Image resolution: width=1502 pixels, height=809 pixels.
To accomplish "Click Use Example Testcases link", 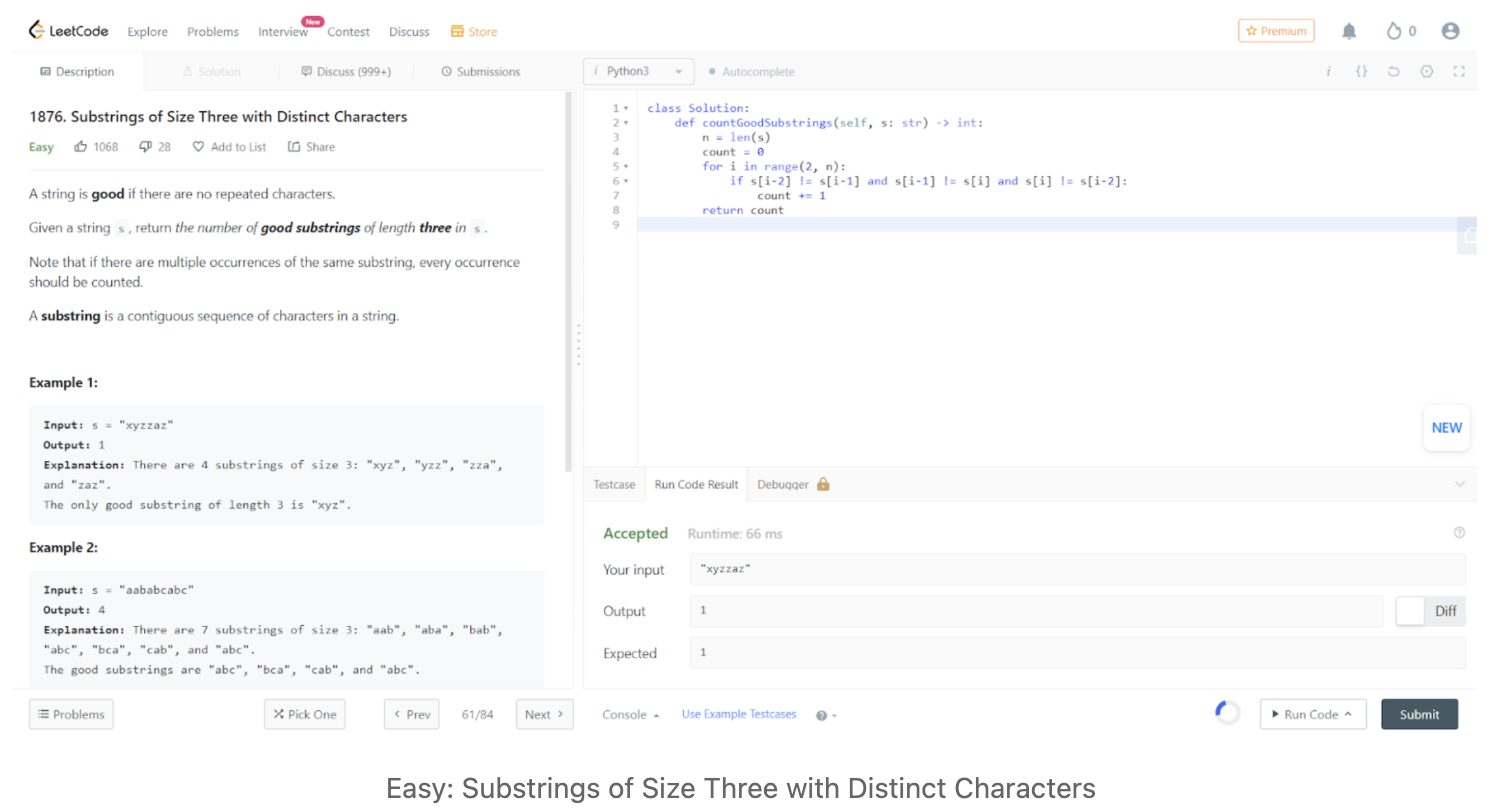I will click(x=739, y=714).
